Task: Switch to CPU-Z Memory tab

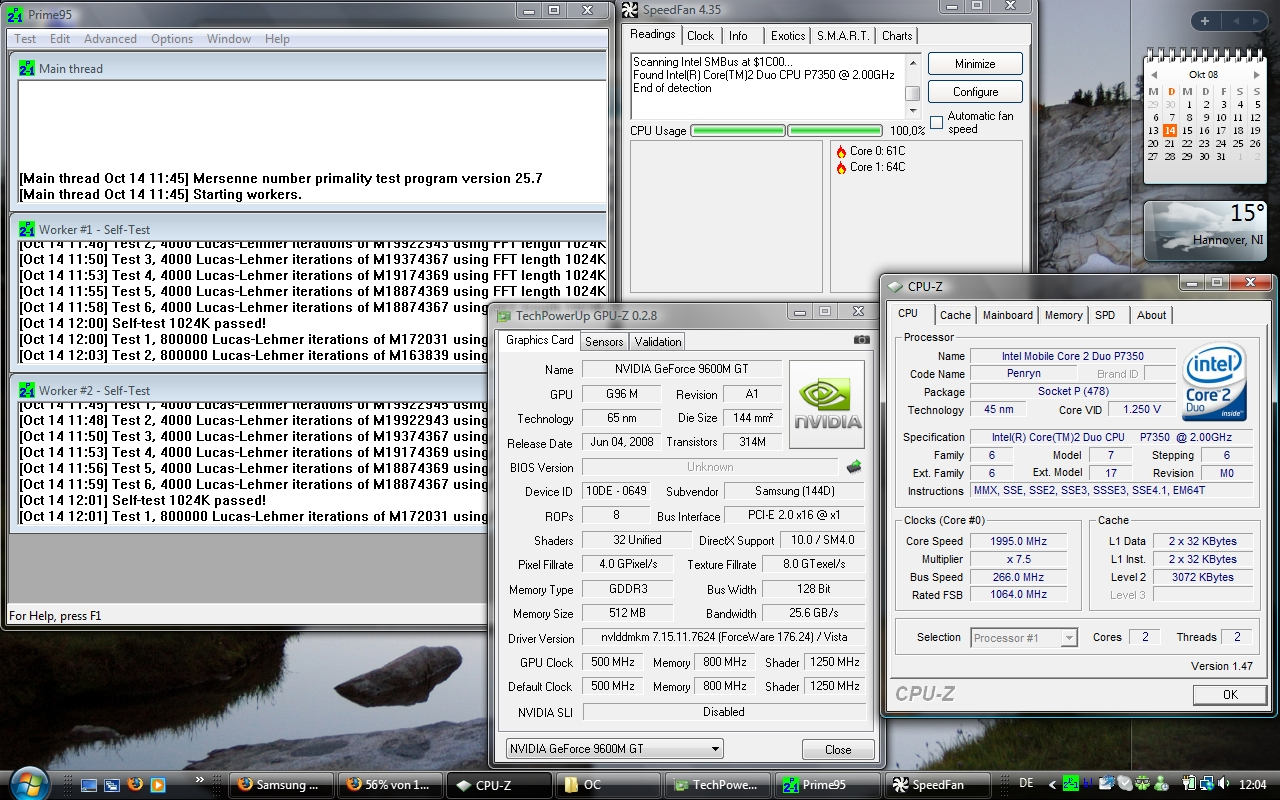Action: click(x=1063, y=315)
